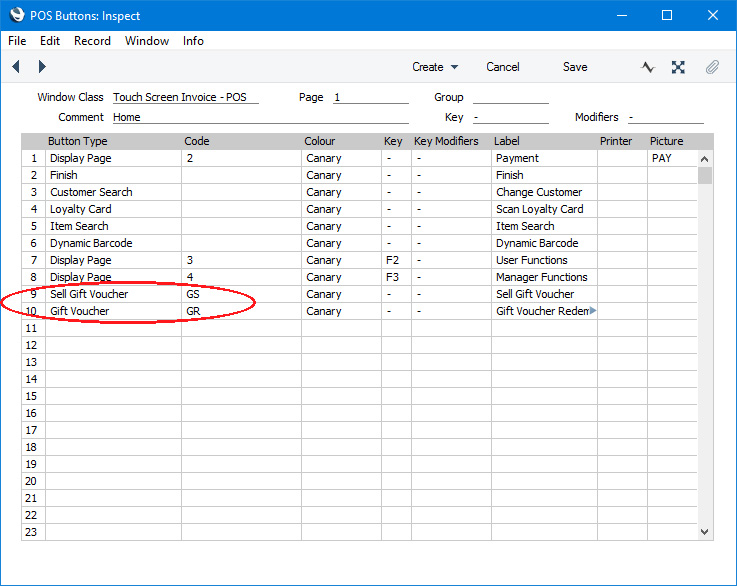Select the Customer Search cell
This screenshot has height=586, width=737.
coord(113,192)
